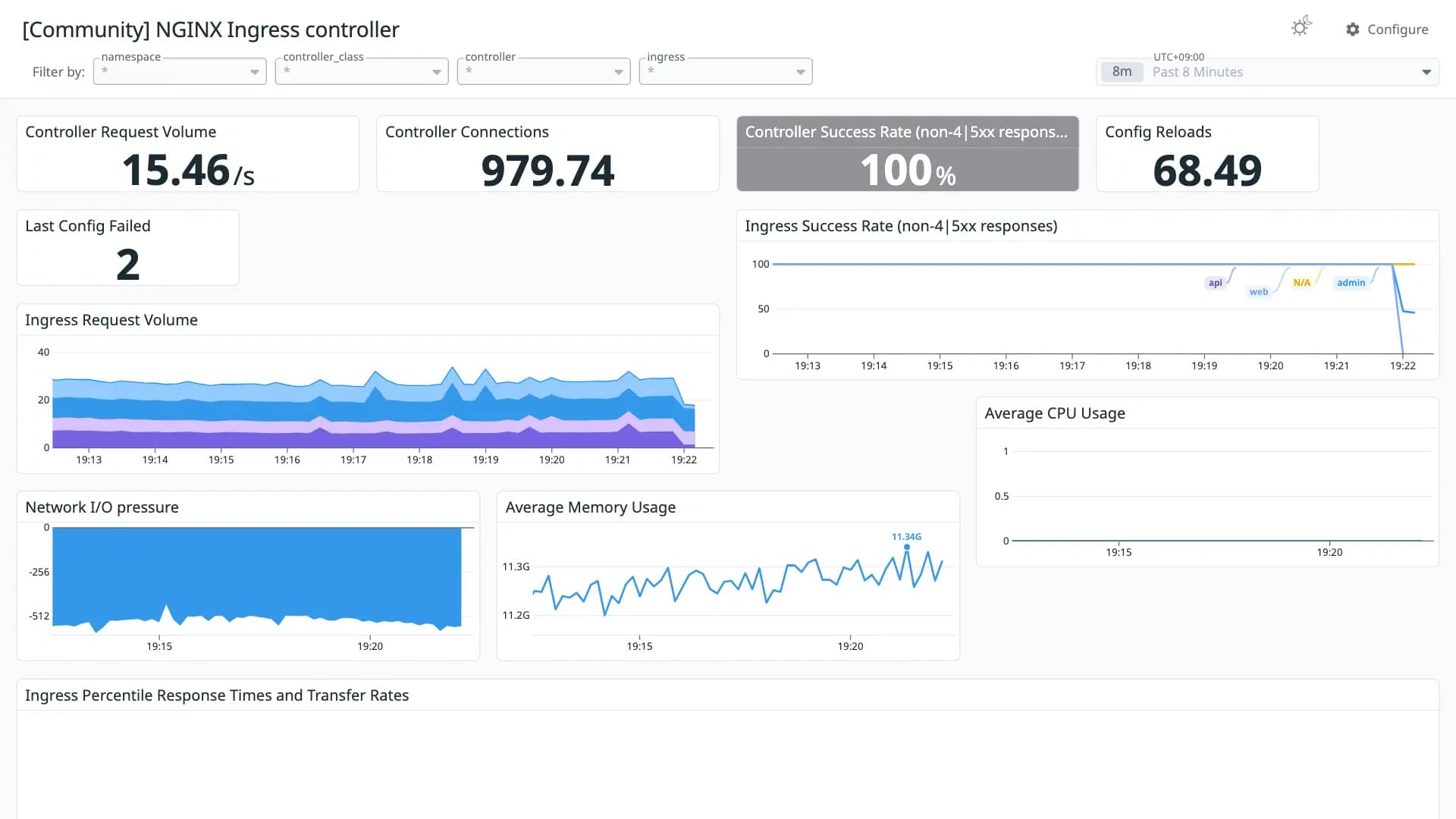Image resolution: width=1456 pixels, height=819 pixels.
Task: Click the UTC+09:00 timezone label
Action: [x=1178, y=57]
